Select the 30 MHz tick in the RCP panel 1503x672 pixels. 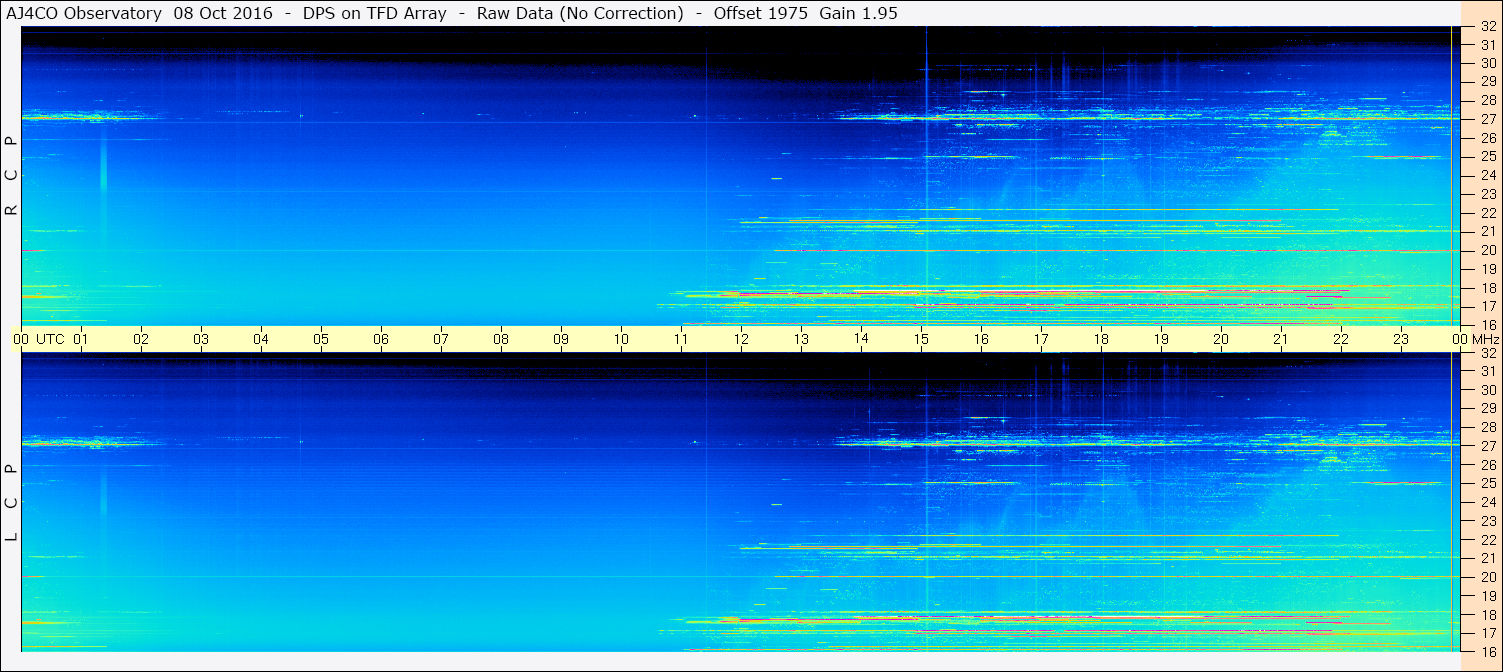(1488, 63)
